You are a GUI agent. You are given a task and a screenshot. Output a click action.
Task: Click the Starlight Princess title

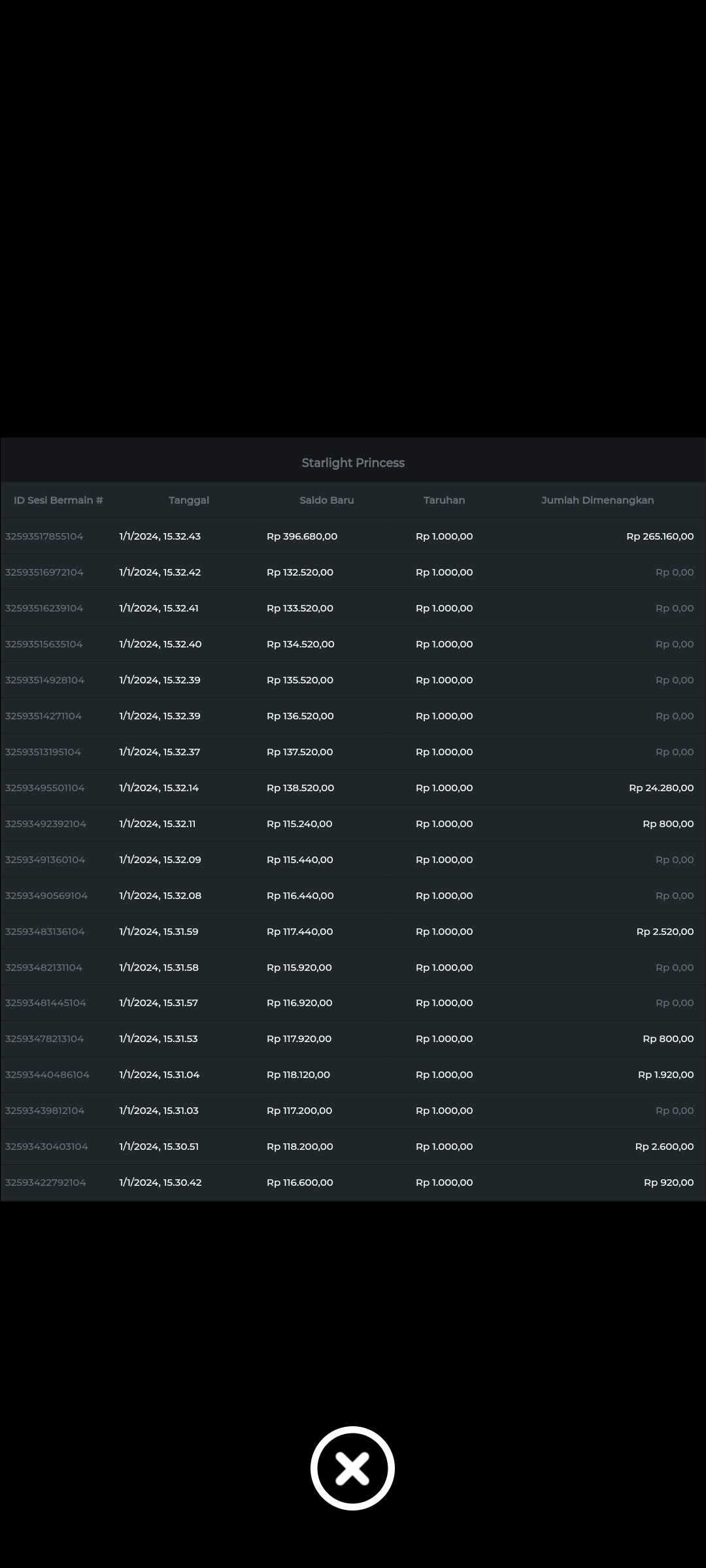tap(353, 463)
